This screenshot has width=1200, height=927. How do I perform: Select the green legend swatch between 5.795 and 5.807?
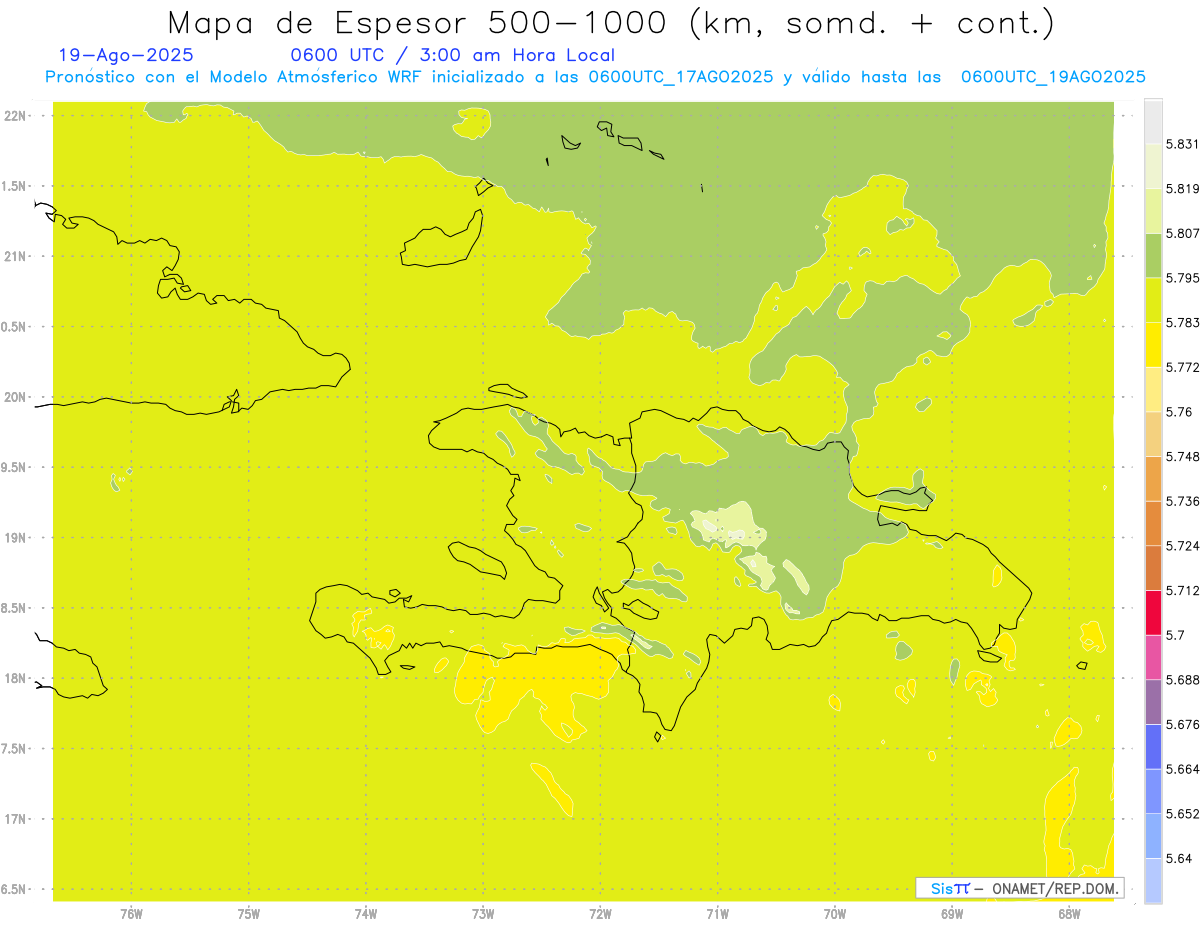pyautogui.click(x=1153, y=255)
